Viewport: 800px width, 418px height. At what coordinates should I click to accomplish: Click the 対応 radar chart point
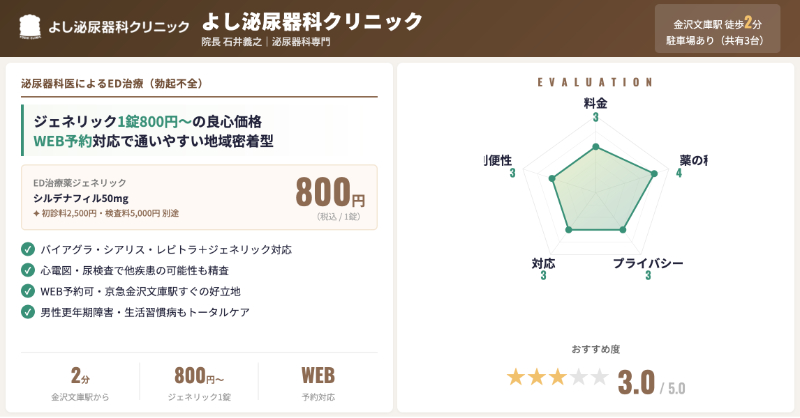(x=569, y=230)
